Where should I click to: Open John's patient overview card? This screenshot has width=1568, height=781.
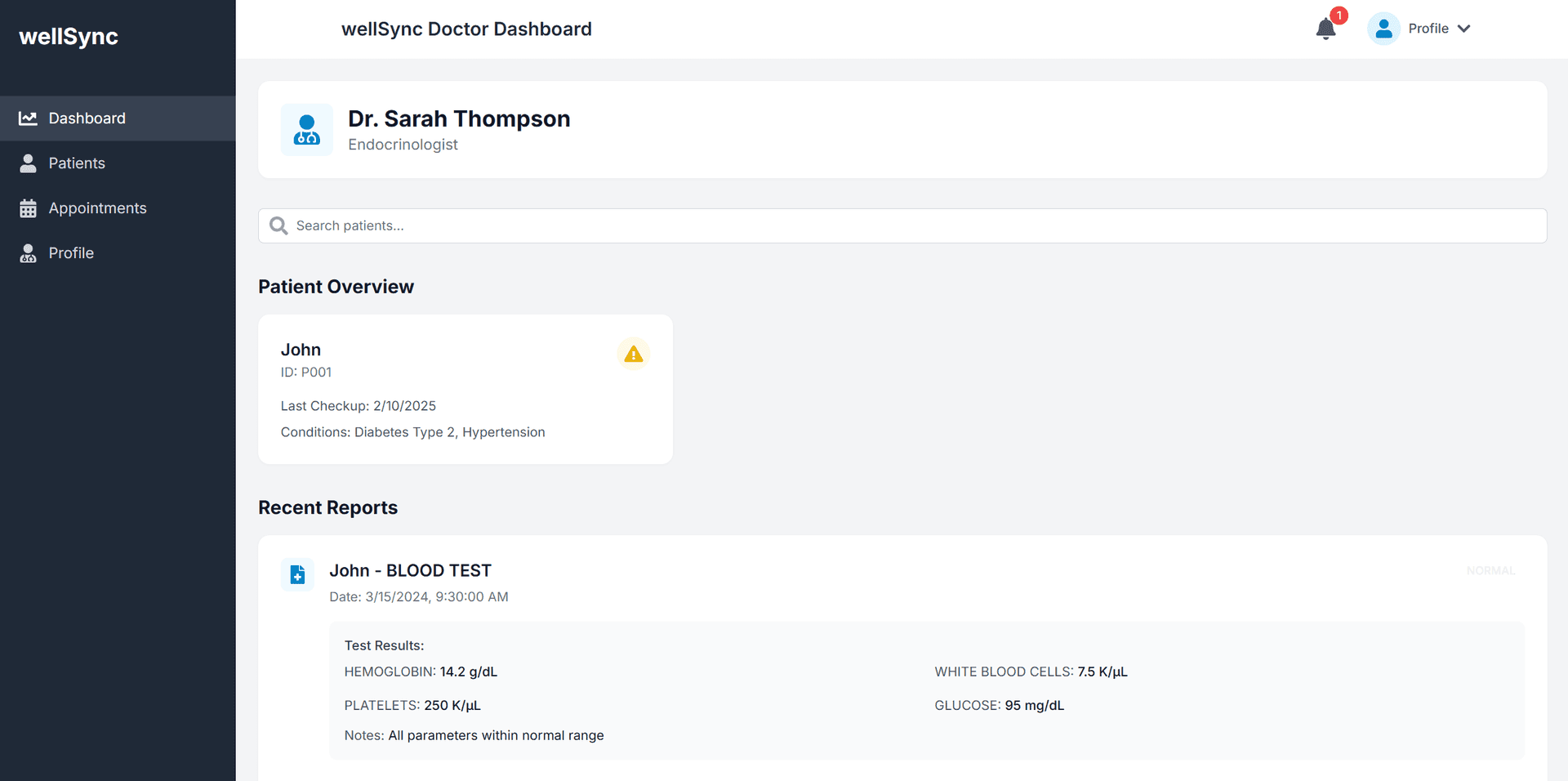tap(465, 389)
